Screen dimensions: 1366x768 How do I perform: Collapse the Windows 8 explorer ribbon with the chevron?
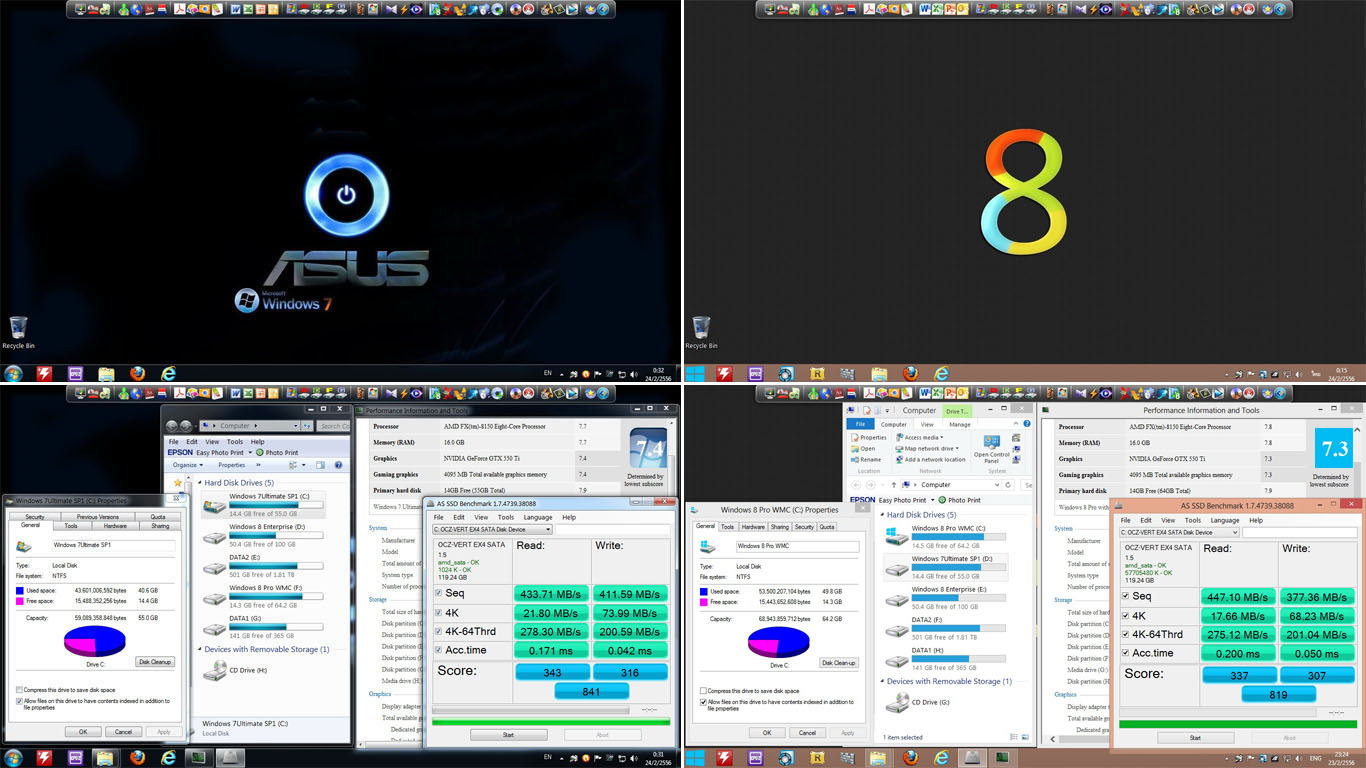[x=1018, y=424]
